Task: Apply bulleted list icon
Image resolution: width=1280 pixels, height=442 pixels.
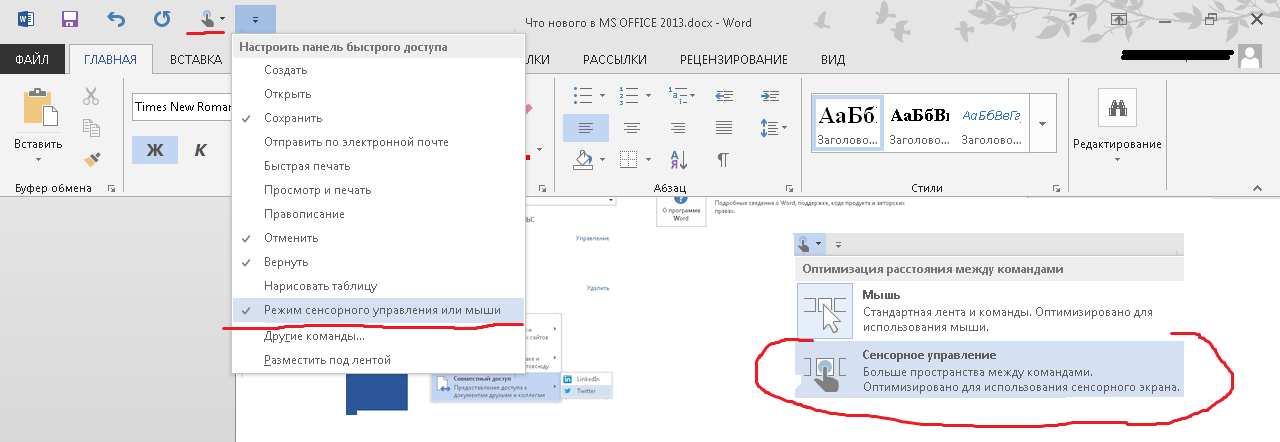Action: click(x=582, y=95)
